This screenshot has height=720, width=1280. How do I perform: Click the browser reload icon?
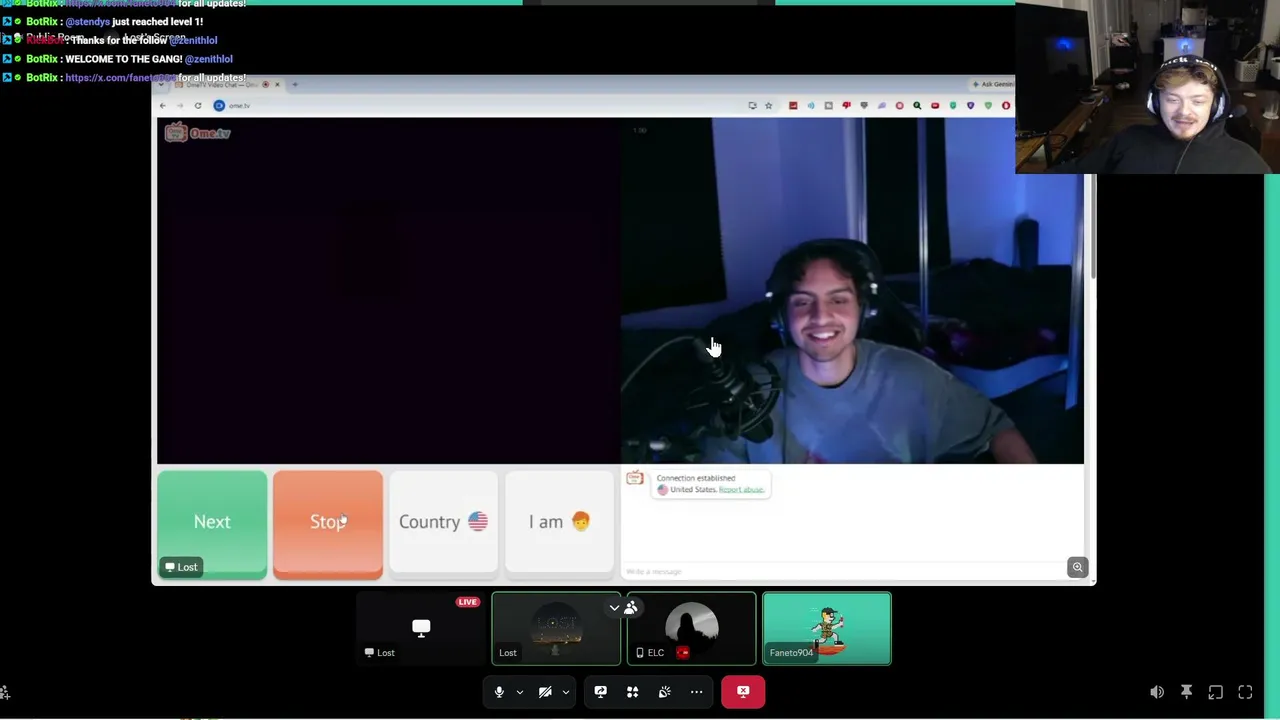[198, 106]
